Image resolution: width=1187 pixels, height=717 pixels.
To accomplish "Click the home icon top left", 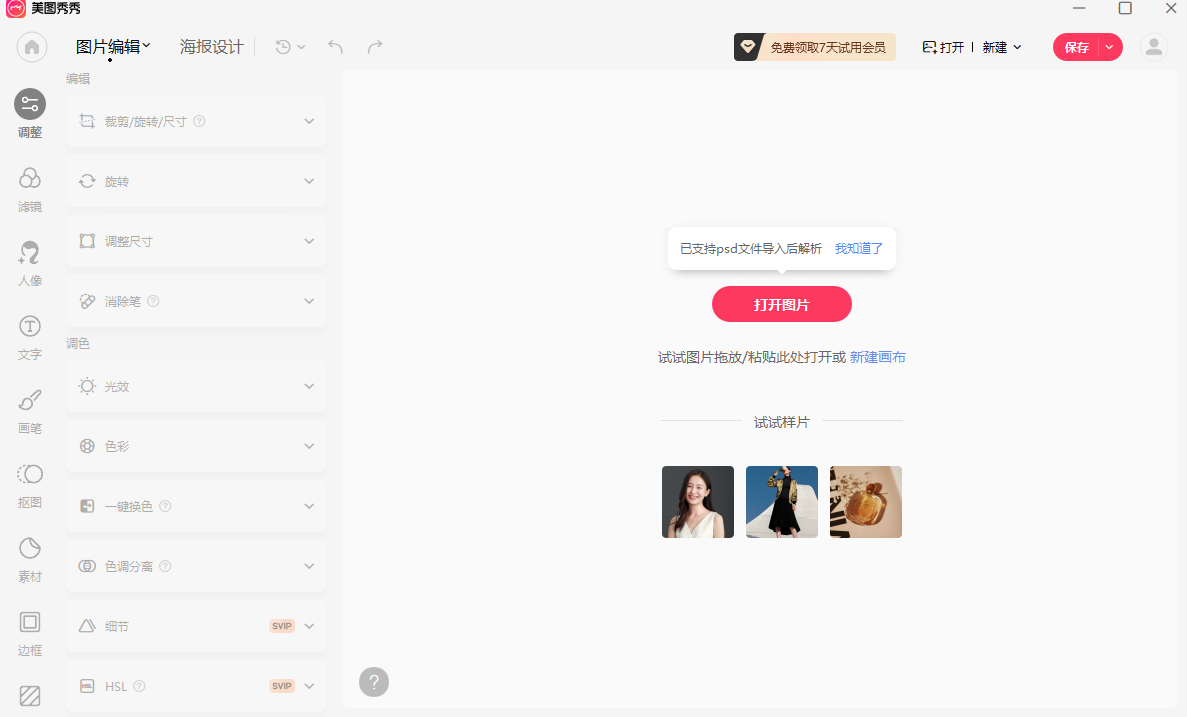I will click(31, 47).
